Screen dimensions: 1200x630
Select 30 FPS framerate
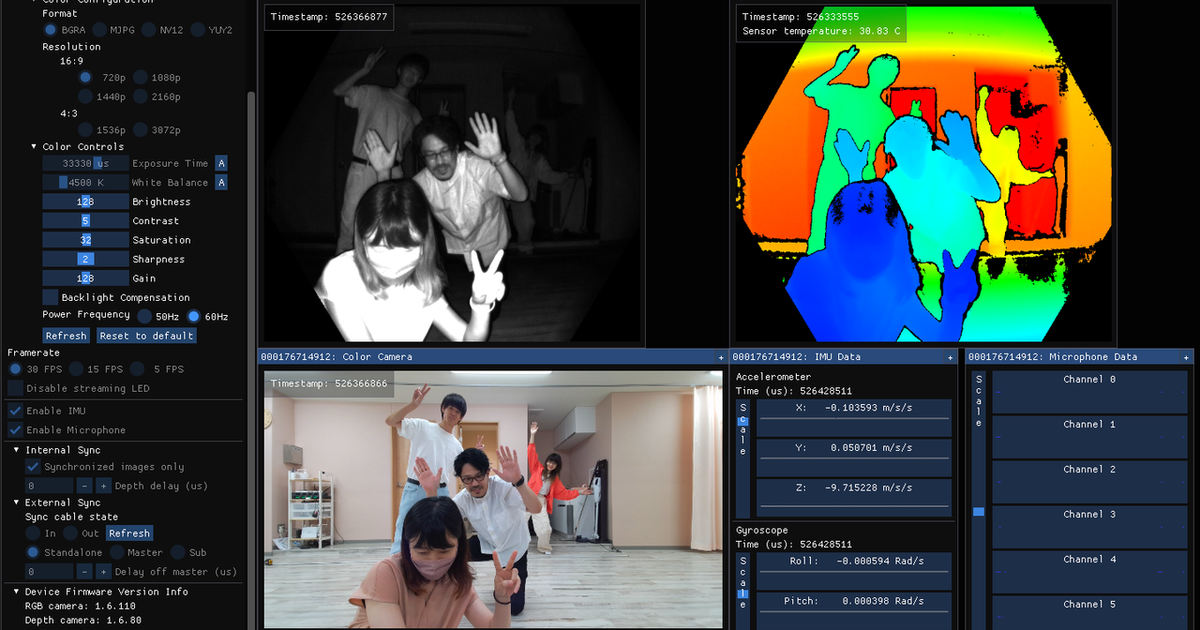15,369
